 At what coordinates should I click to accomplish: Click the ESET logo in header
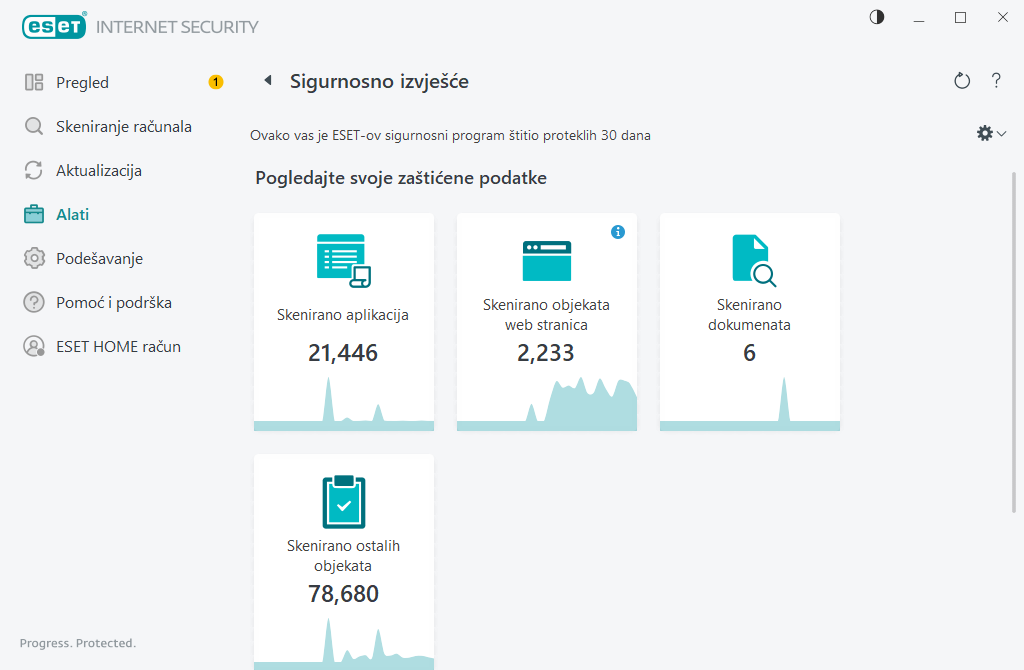(x=54, y=26)
